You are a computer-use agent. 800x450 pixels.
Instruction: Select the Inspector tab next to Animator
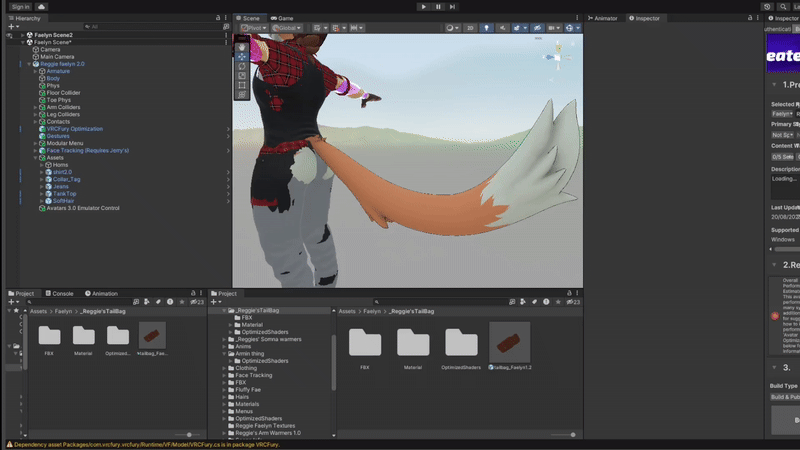point(644,18)
